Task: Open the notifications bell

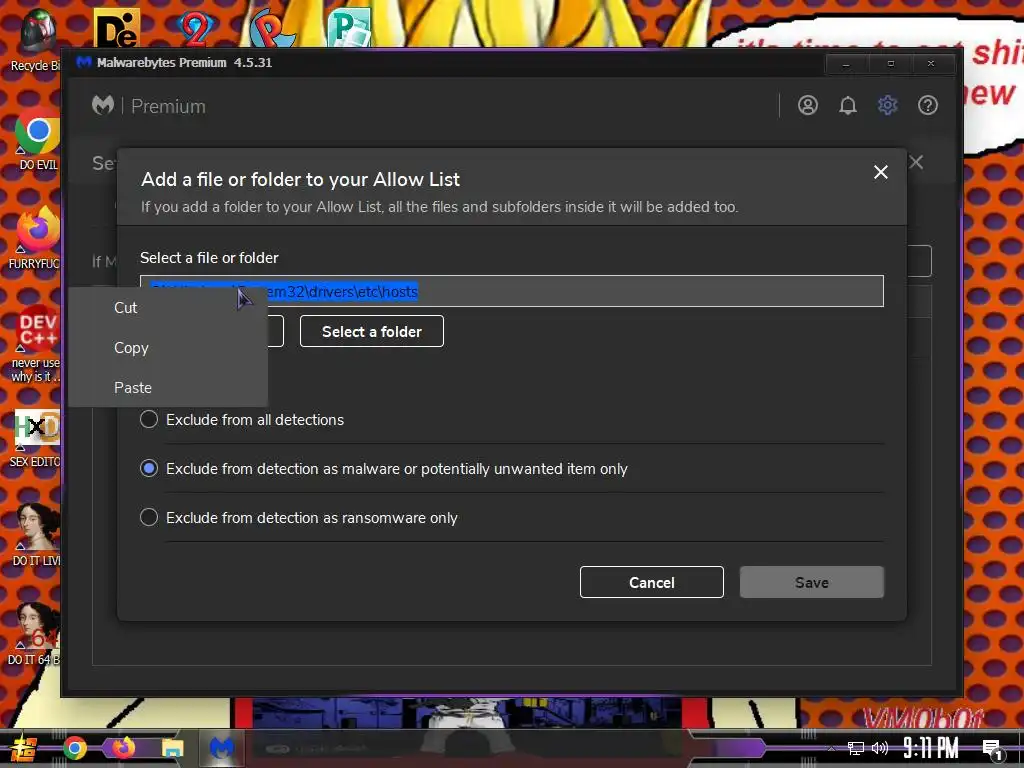Action: 848,105
